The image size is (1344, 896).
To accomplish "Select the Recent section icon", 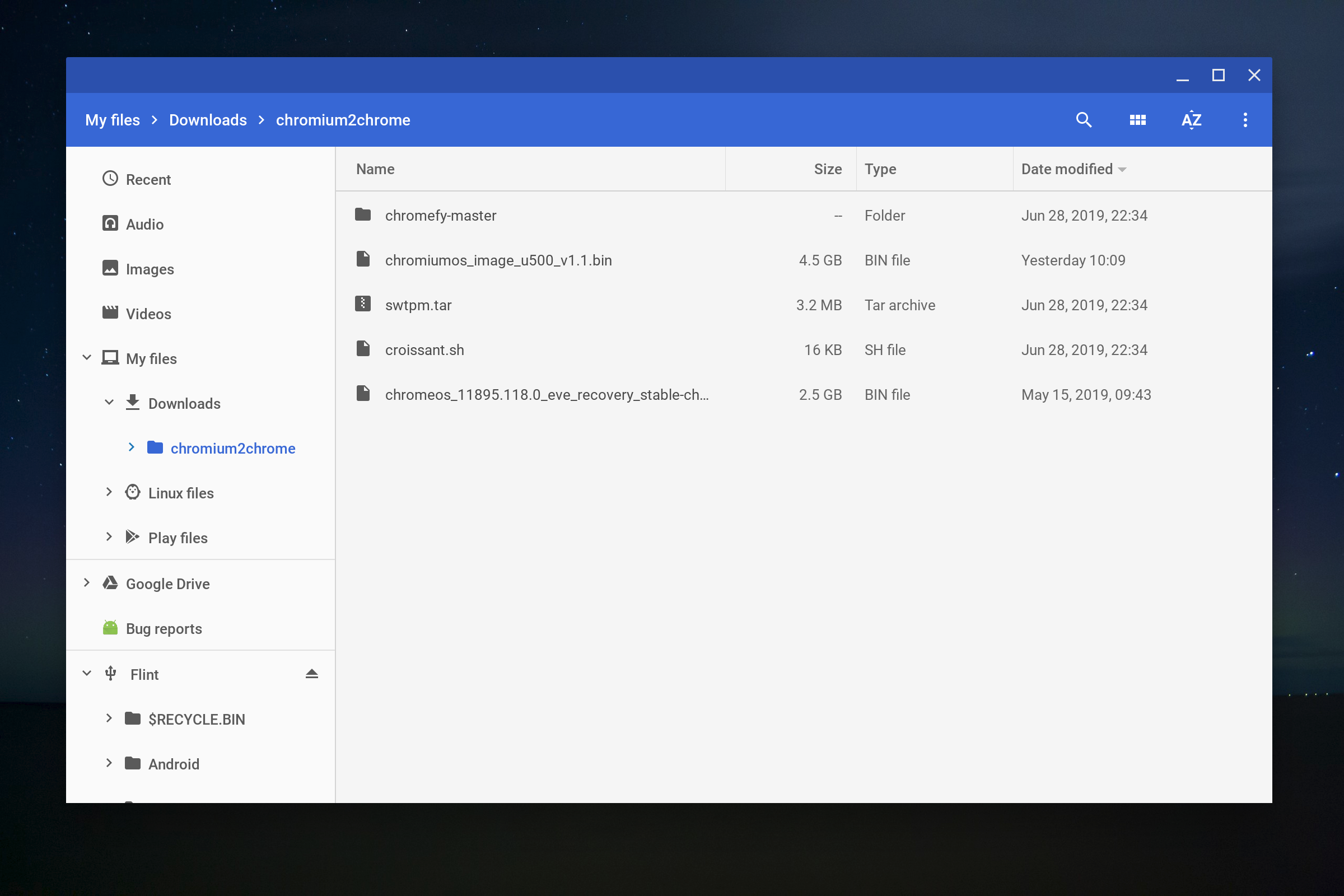I will [x=110, y=179].
